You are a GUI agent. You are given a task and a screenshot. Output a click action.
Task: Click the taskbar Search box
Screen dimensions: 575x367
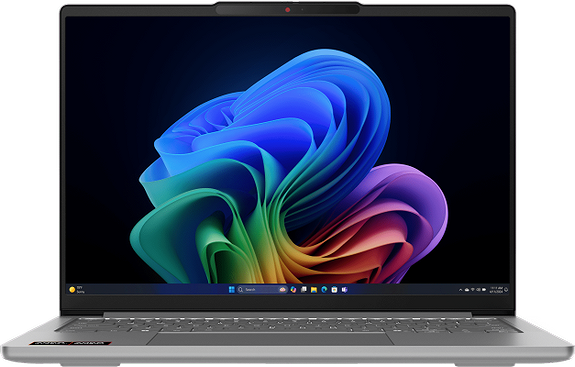coord(262,290)
